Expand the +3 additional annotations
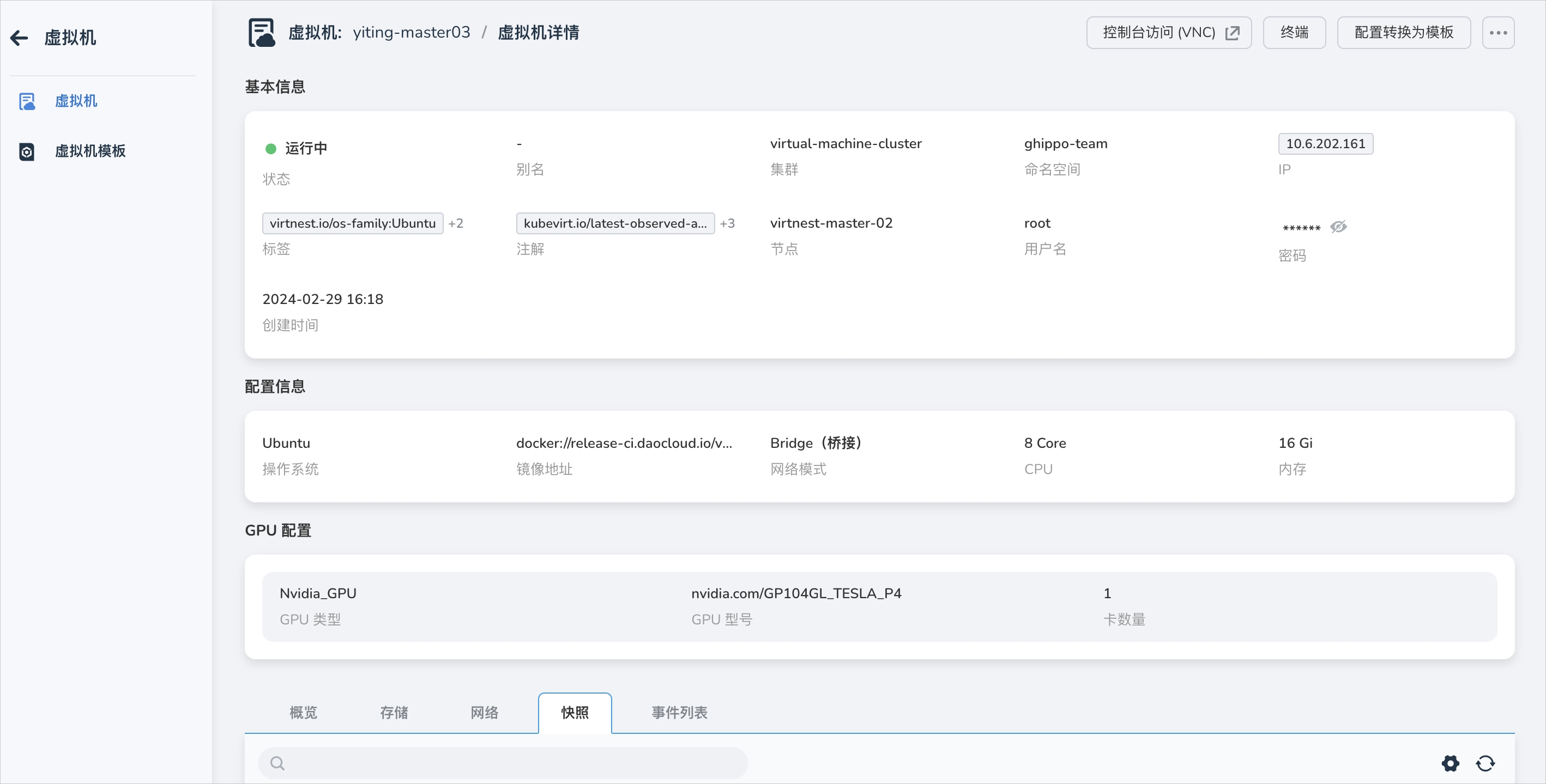This screenshot has width=1546, height=784. tap(727, 223)
